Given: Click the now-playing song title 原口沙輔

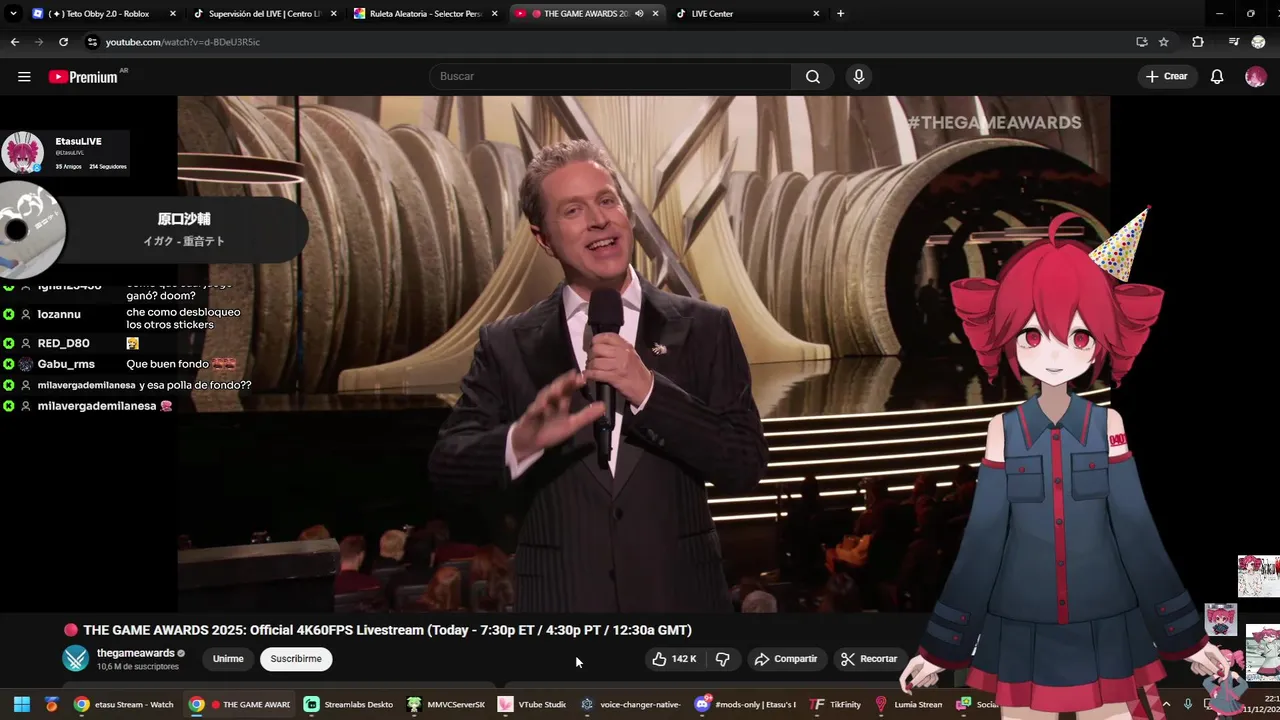Looking at the screenshot, I should click(184, 219).
